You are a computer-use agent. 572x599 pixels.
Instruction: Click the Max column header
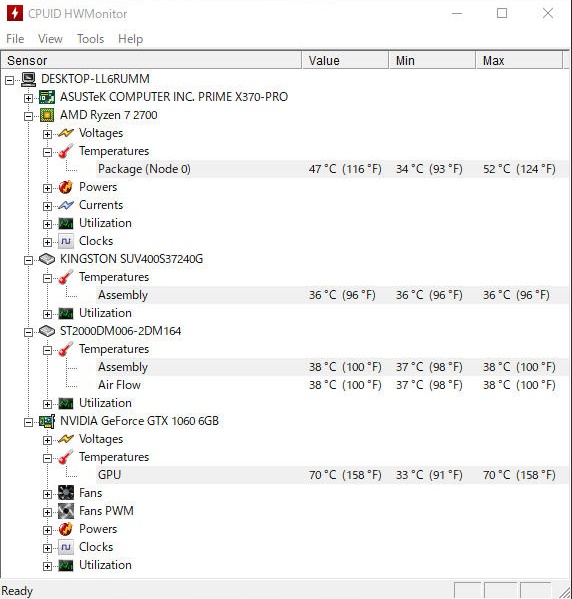(x=519, y=60)
